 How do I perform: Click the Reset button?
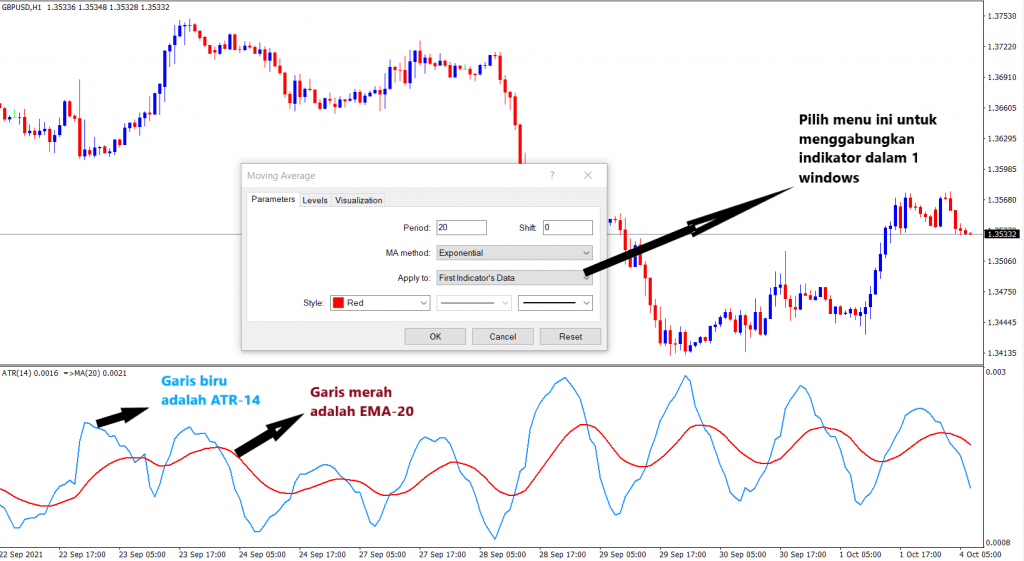tap(570, 336)
